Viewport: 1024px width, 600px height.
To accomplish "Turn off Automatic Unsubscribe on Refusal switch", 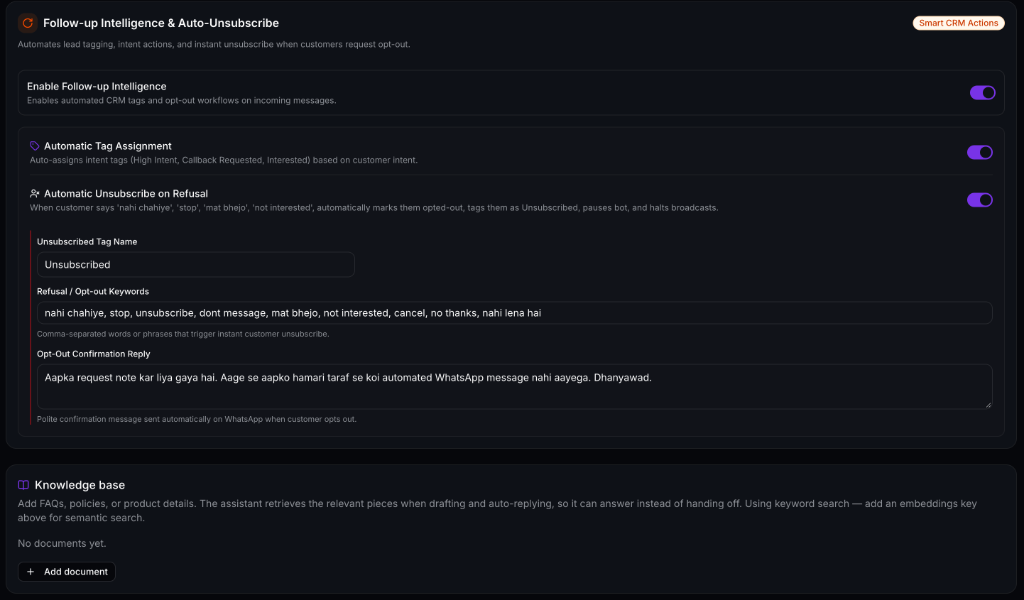I will click(980, 200).
